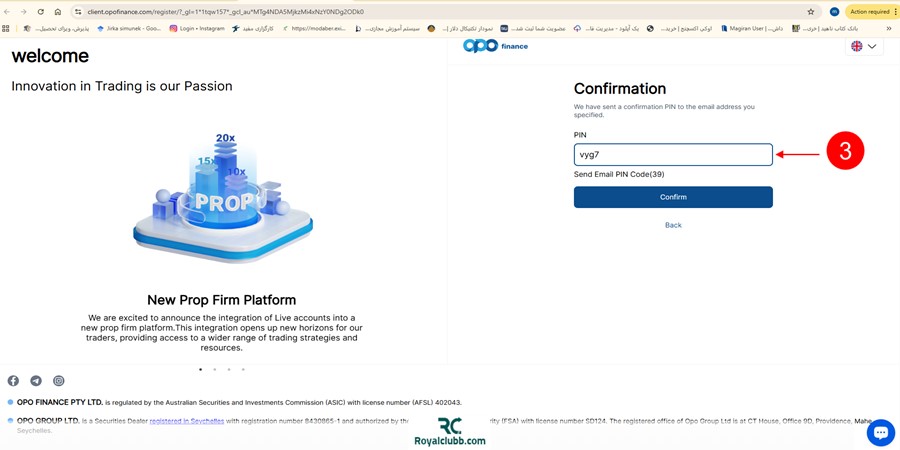The height and width of the screenshot is (450, 900).
Task: Reload the page
Action: [x=41, y=12]
